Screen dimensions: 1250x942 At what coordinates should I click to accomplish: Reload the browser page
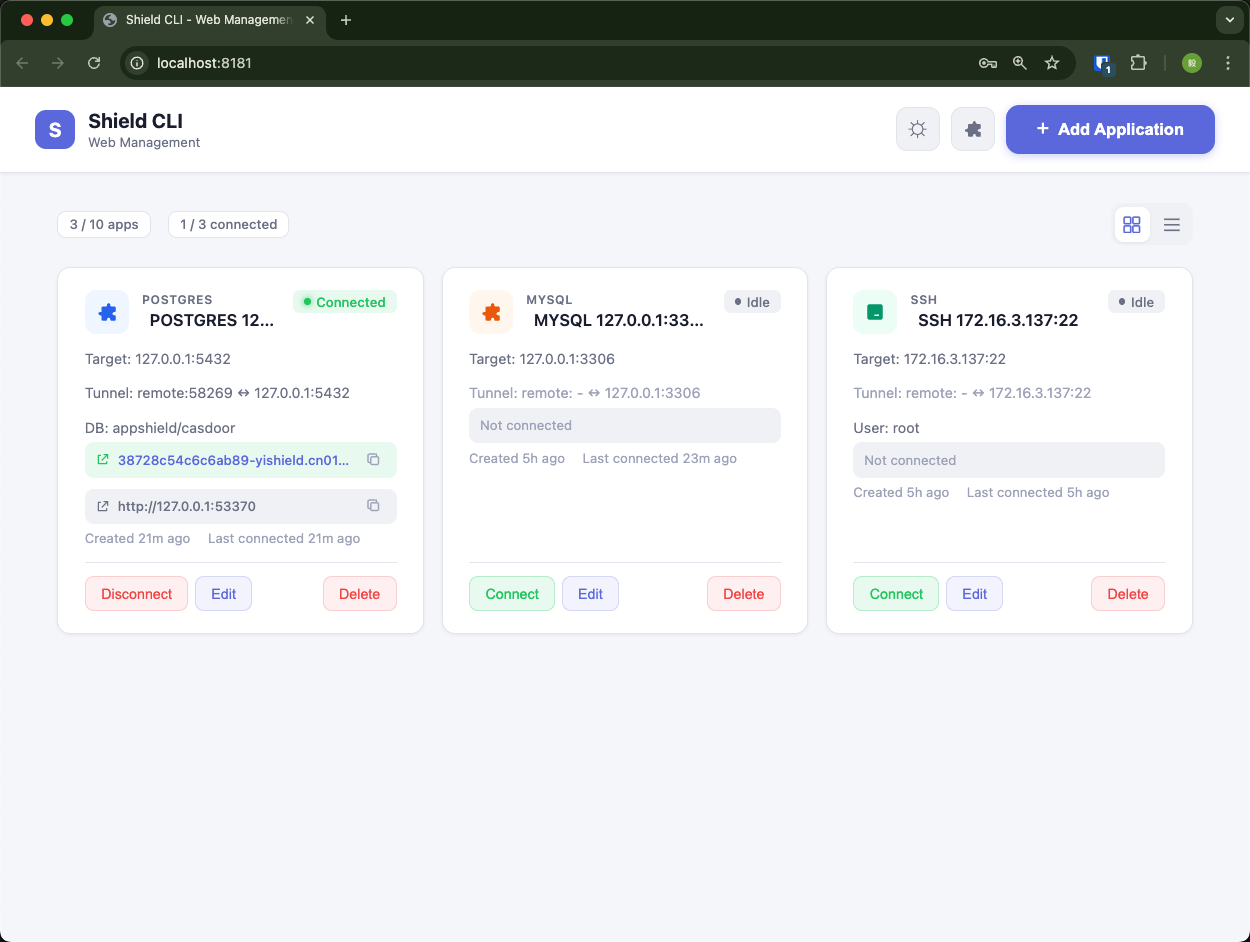tap(94, 63)
